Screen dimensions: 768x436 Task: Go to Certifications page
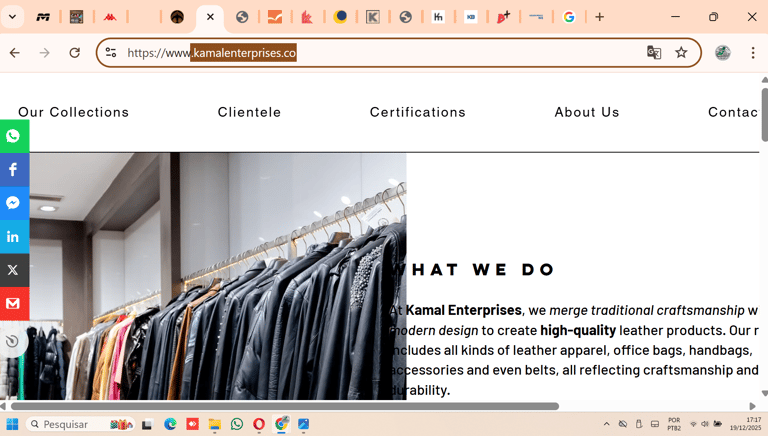[x=417, y=113]
